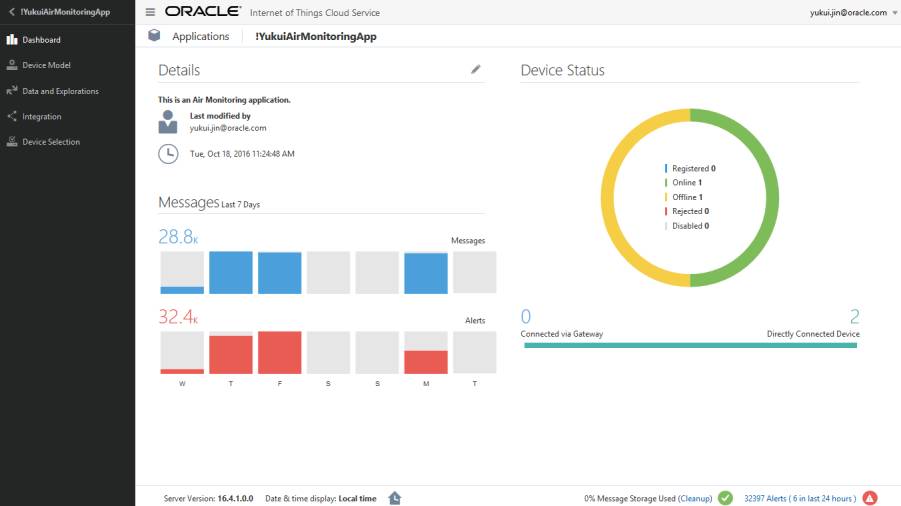Image resolution: width=901 pixels, height=506 pixels.
Task: Click the Registered 0 legend entry
Action: tap(690, 168)
